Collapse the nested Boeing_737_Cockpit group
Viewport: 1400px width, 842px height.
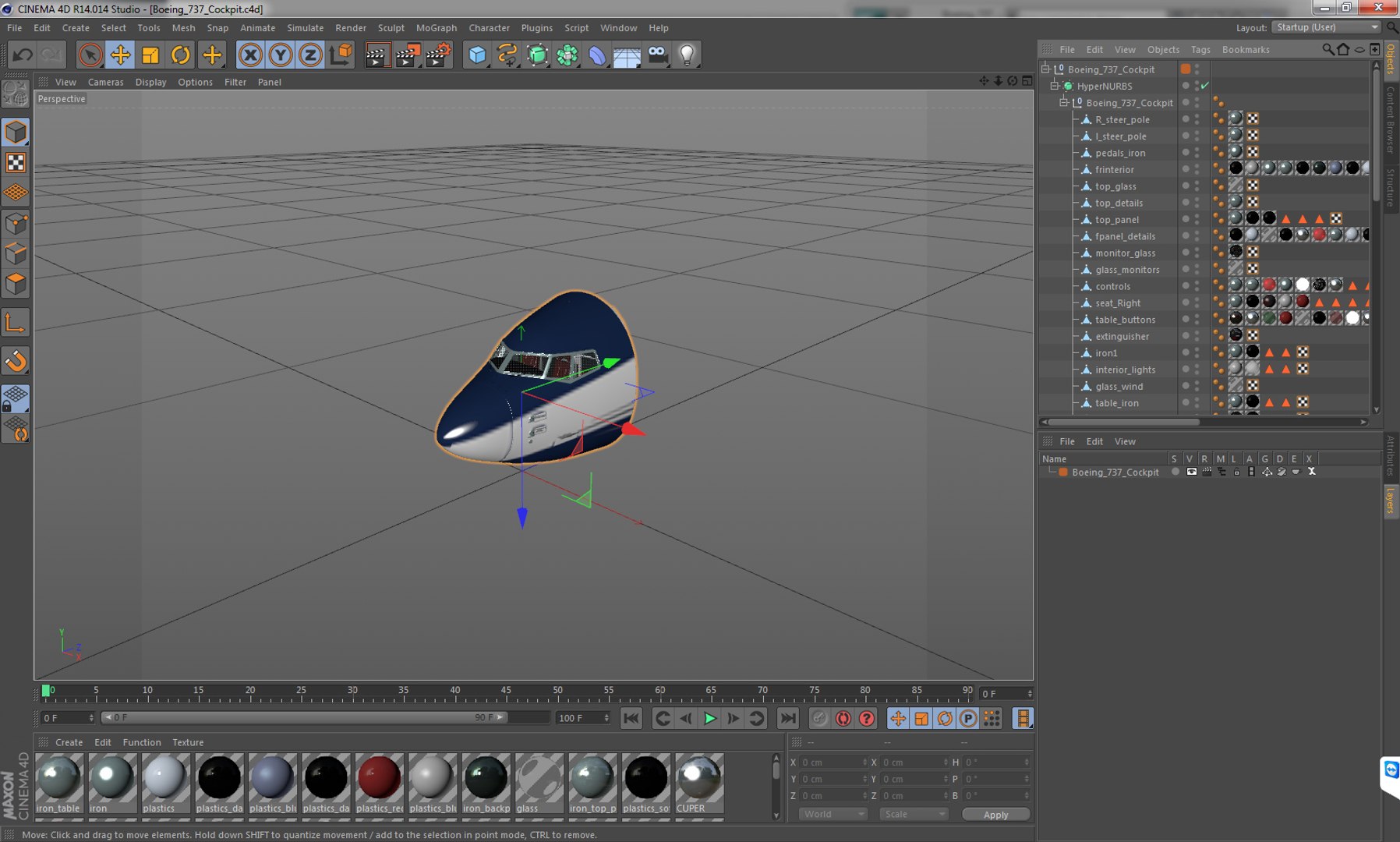click(x=1063, y=102)
